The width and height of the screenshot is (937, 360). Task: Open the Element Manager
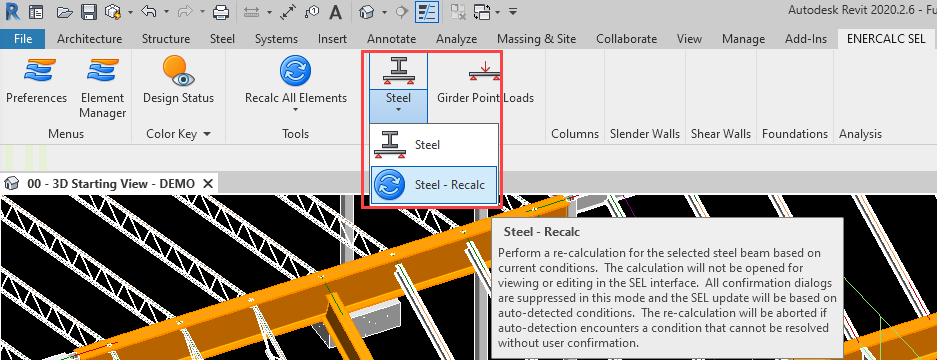point(103,87)
